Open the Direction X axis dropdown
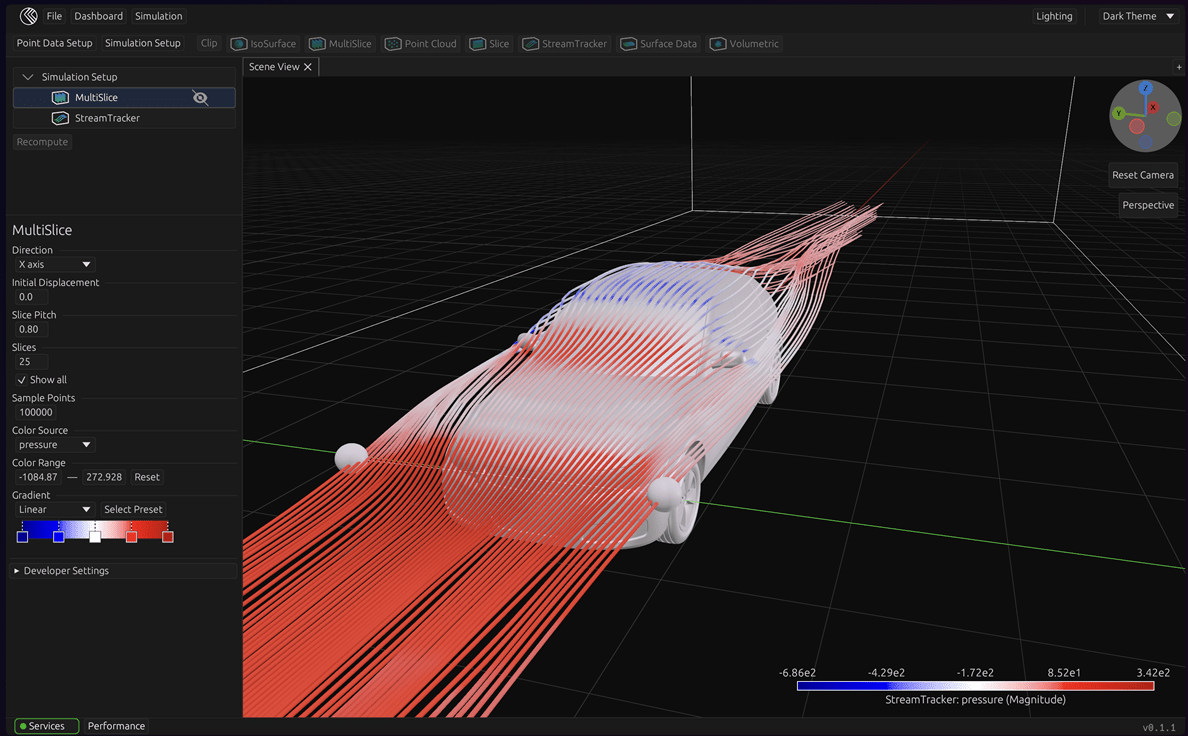Screen dimensions: 1188x736 click(55, 265)
